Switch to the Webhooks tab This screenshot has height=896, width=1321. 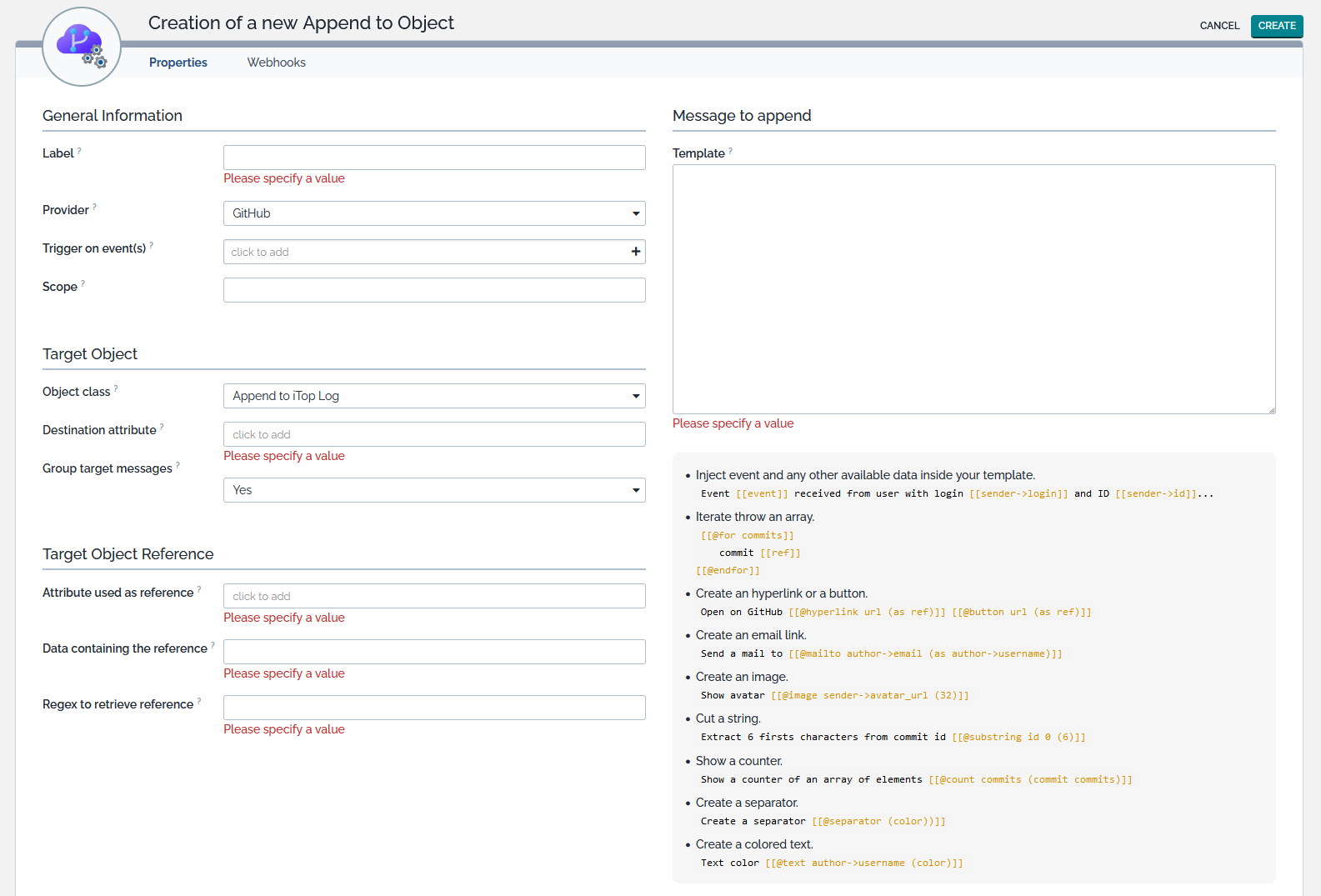click(276, 63)
